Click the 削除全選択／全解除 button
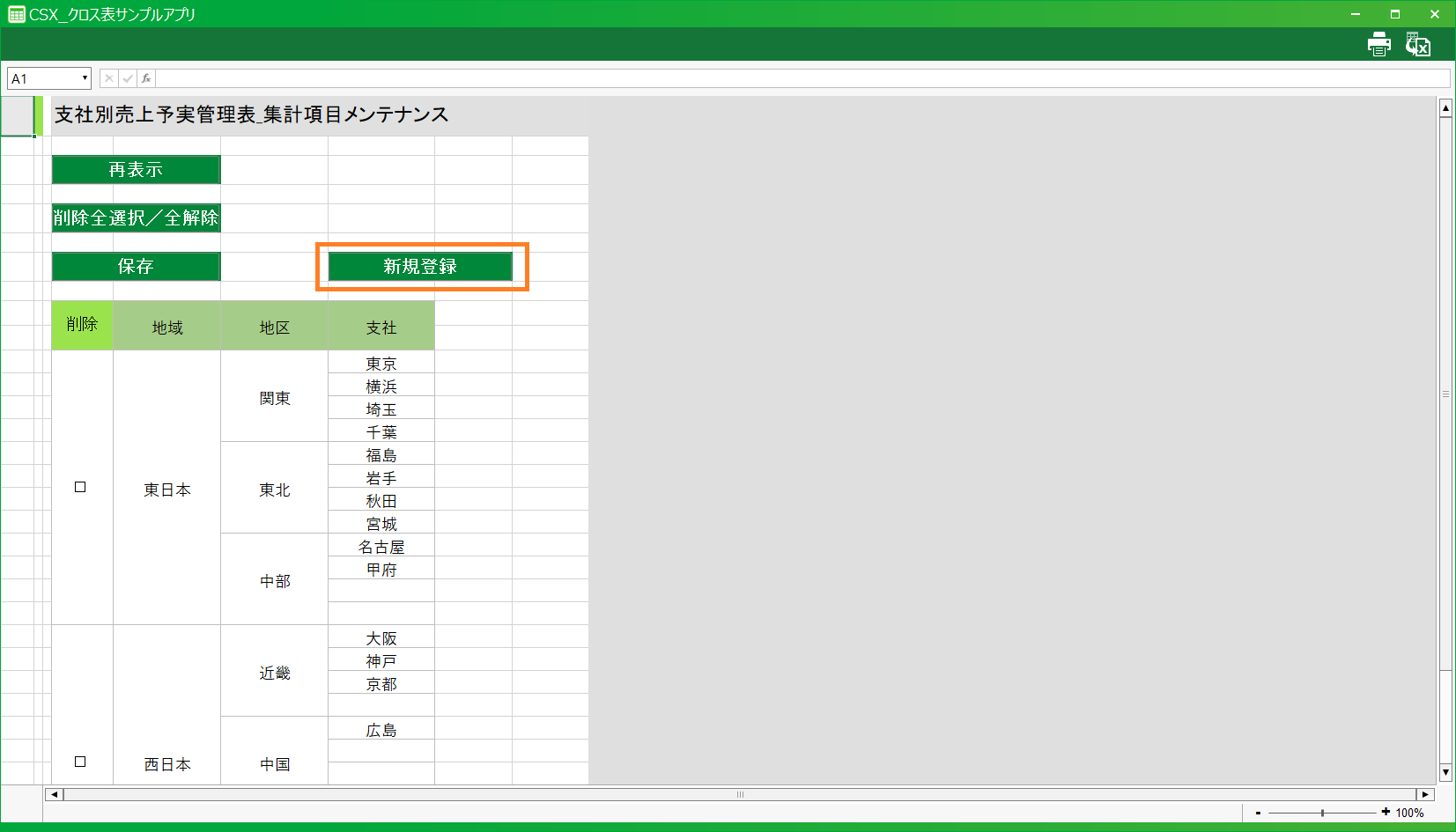The image size is (1456, 832). point(136,217)
